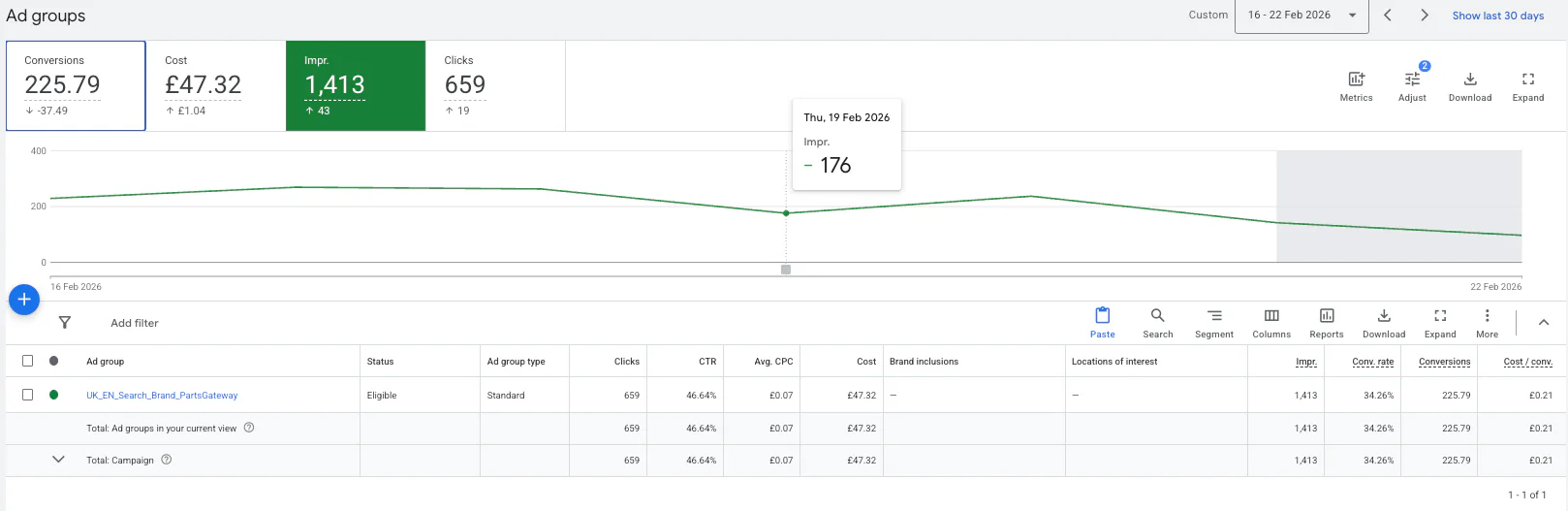This screenshot has width=1568, height=511.
Task: Click the Standard ad group type cell
Action: (x=506, y=396)
